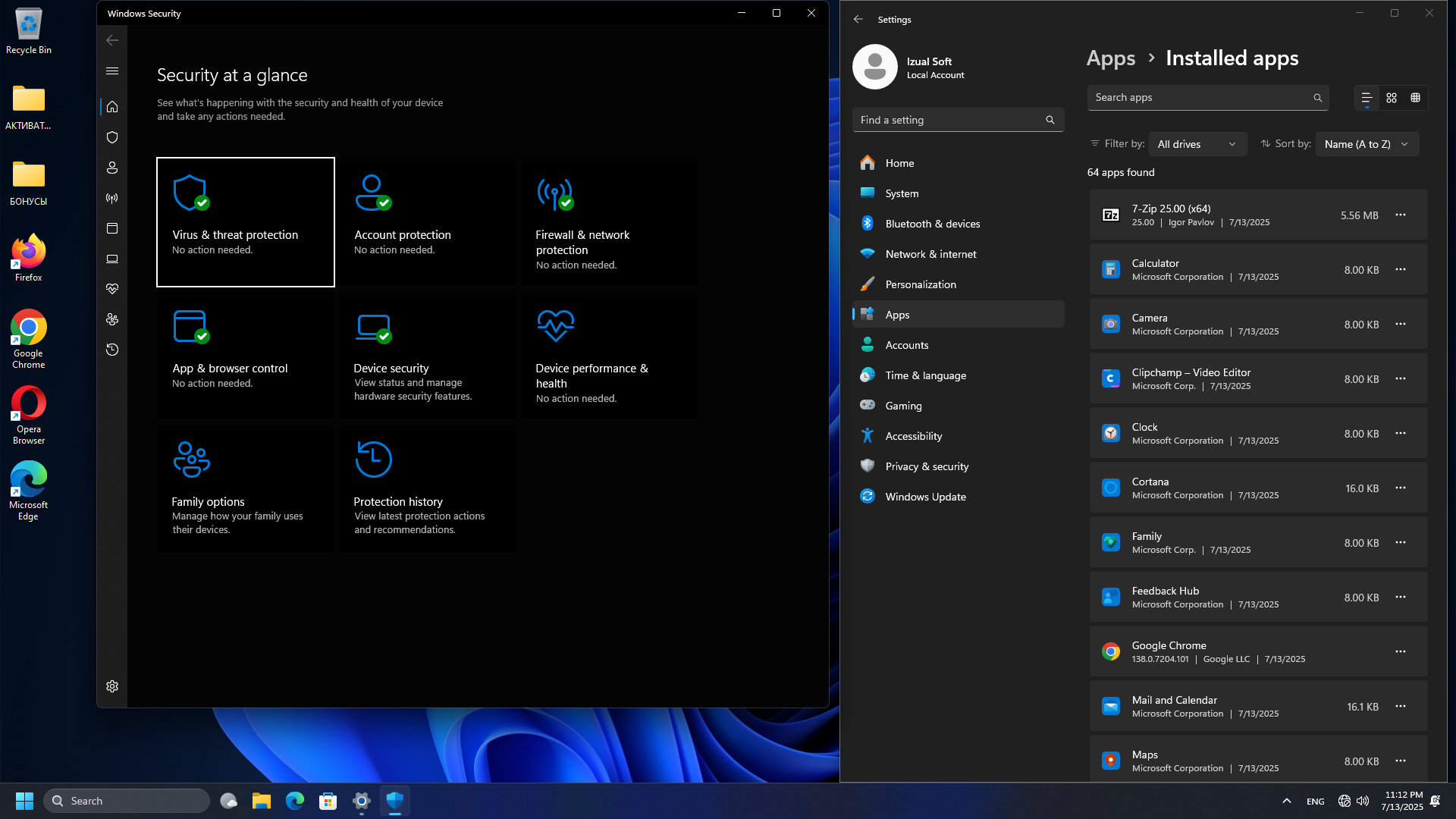Toggle the Windows Security hamburger menu
This screenshot has height=819, width=1456.
112,71
